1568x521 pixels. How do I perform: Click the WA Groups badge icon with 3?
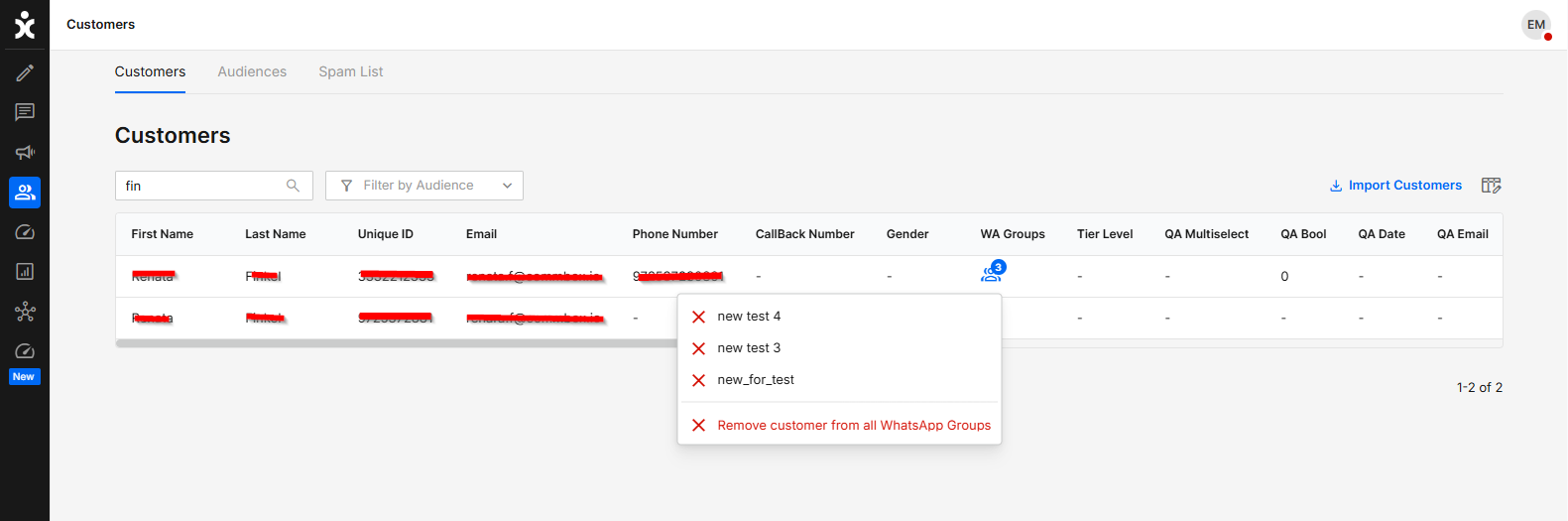993,272
